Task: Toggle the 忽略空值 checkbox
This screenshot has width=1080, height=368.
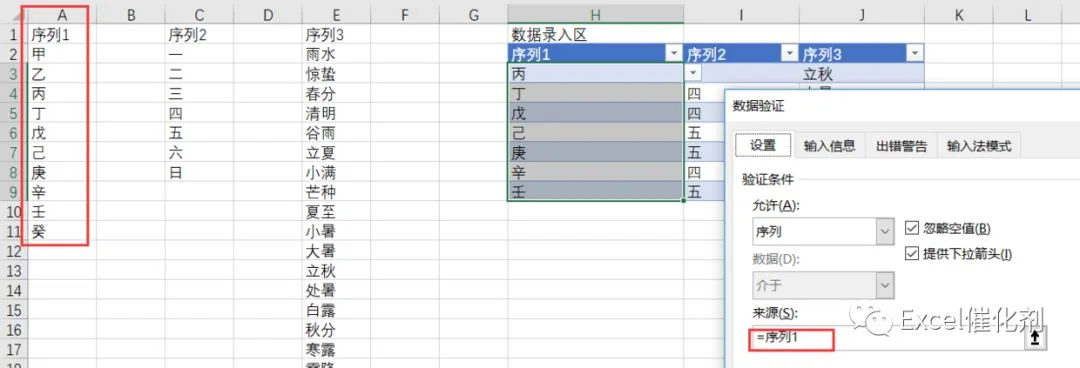Action: point(912,228)
